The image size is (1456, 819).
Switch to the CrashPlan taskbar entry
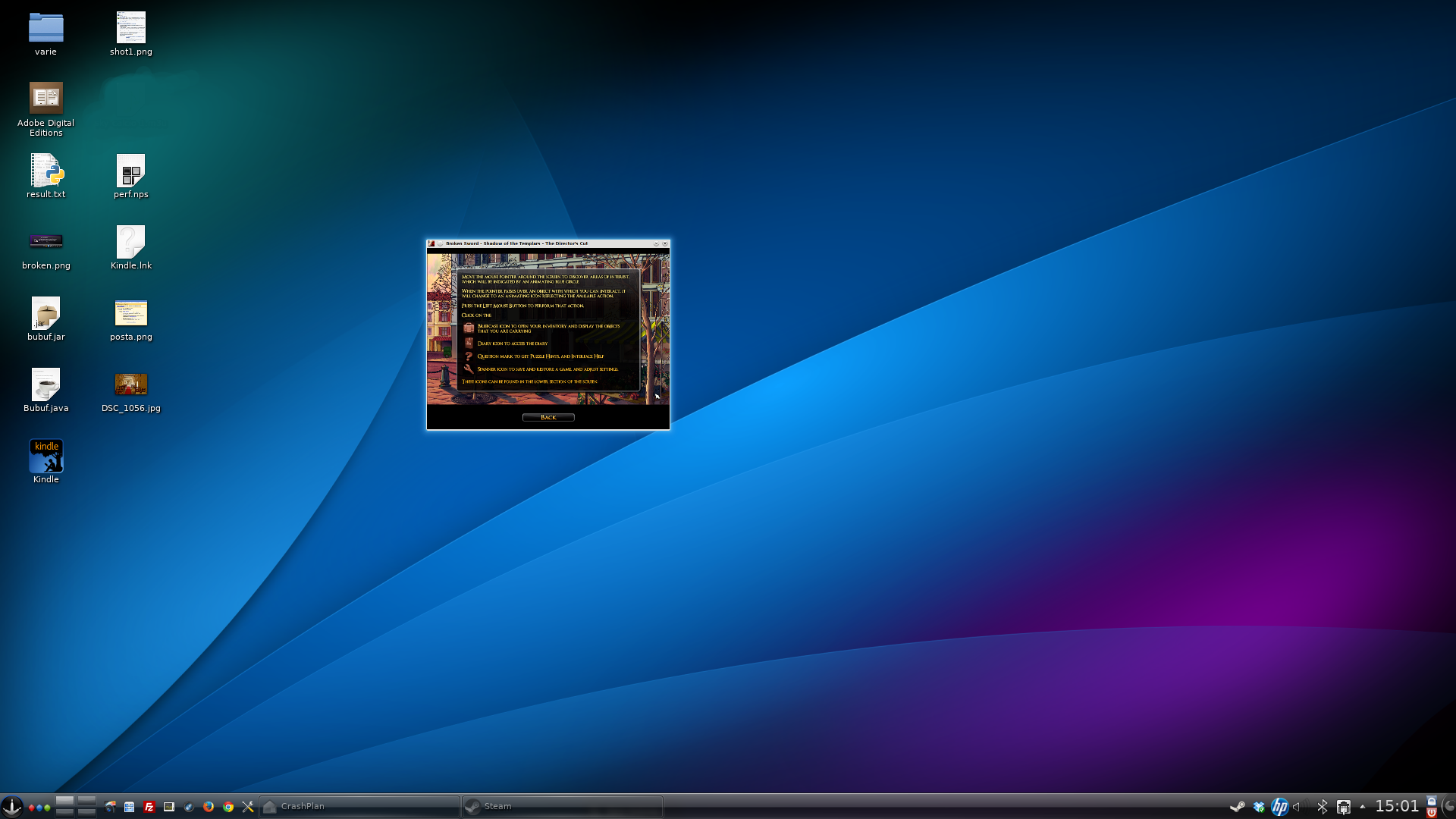(359, 806)
